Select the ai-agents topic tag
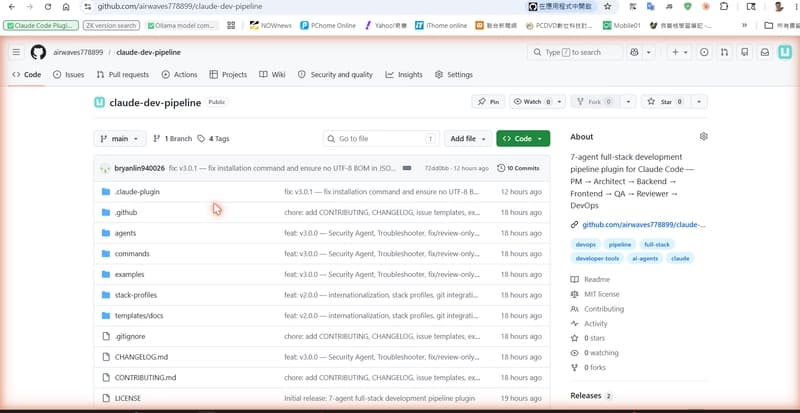800x413 pixels. point(645,258)
